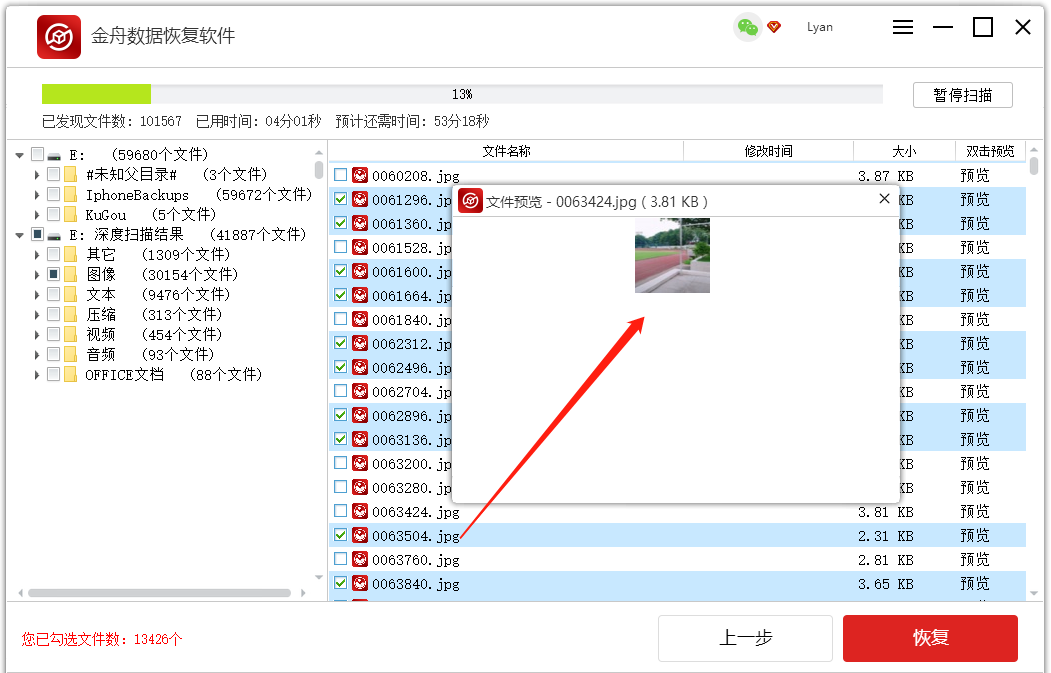Click the 0063840.jpg image file icon

360,584
